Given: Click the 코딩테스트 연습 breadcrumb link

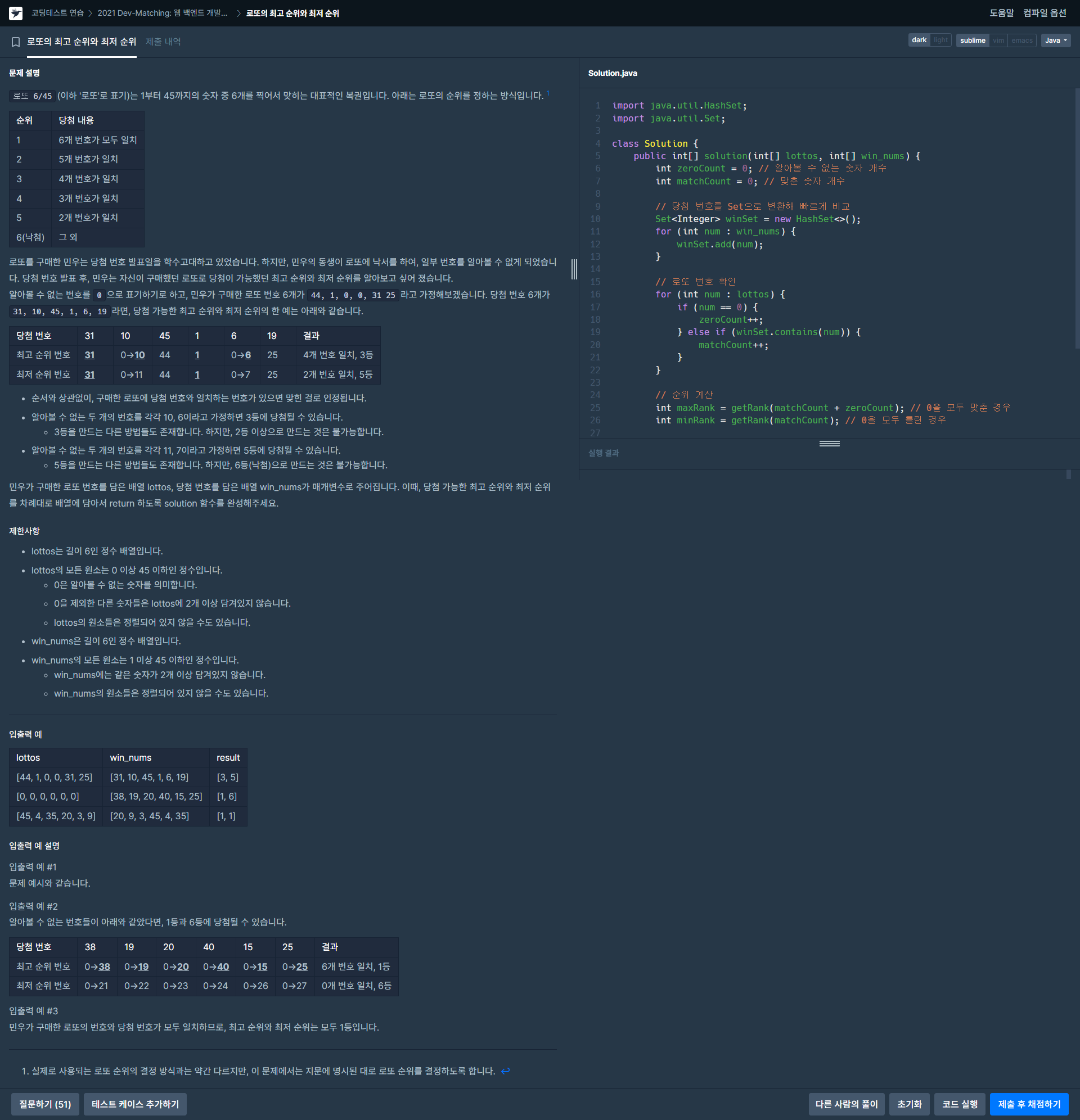Looking at the screenshot, I should click(x=57, y=13).
